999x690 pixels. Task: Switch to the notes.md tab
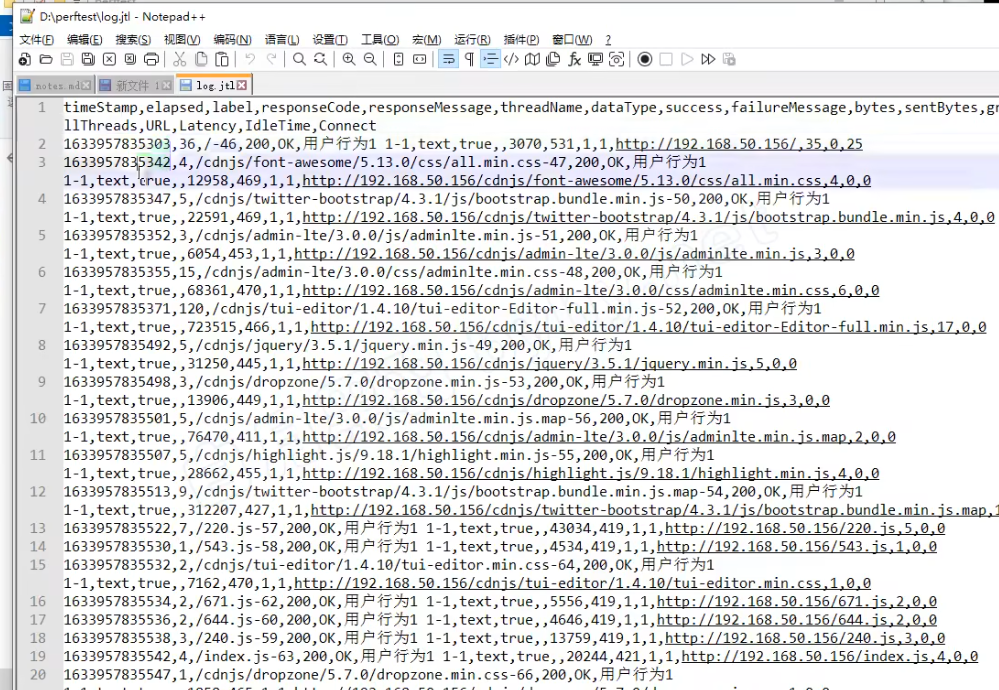coord(55,85)
